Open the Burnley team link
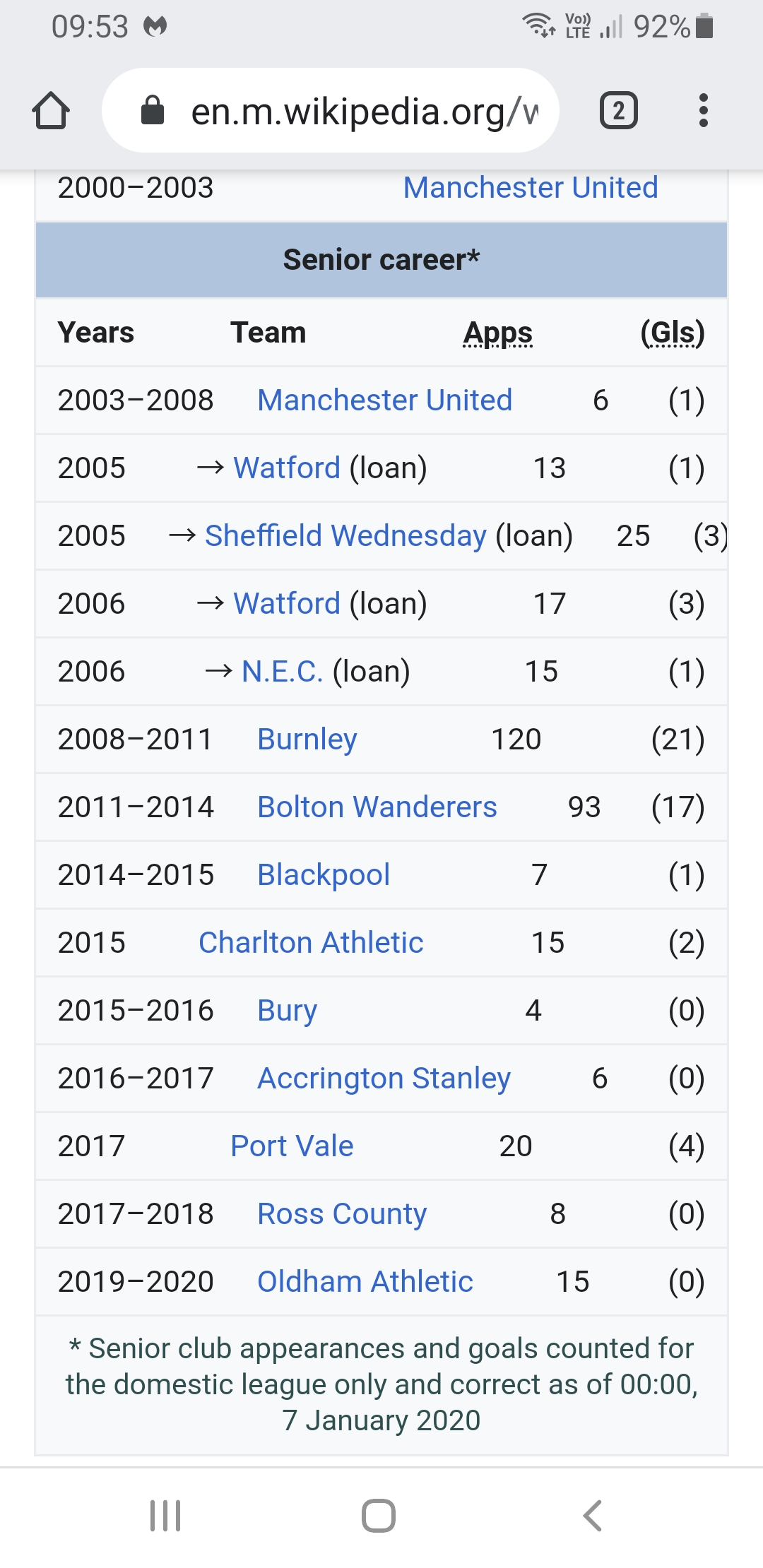 (307, 740)
